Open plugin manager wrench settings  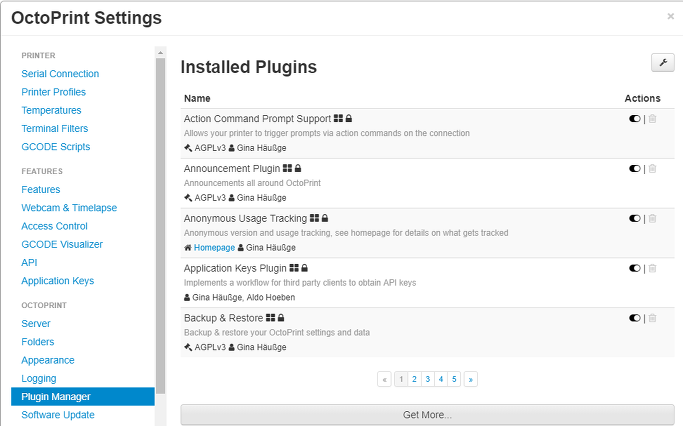pos(663,63)
